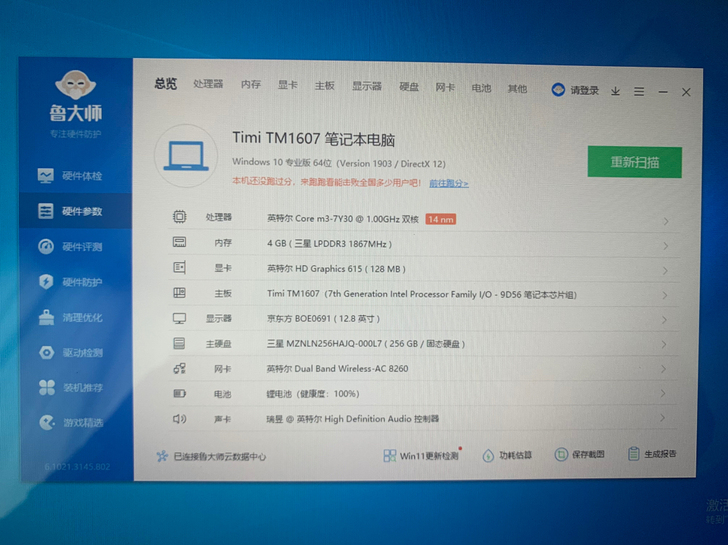
Task: Switch to the 硬盘 tab
Action: point(409,87)
